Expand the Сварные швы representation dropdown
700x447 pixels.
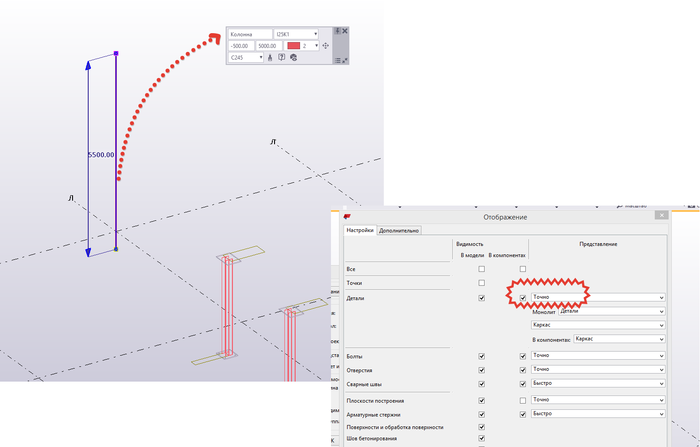coord(598,384)
